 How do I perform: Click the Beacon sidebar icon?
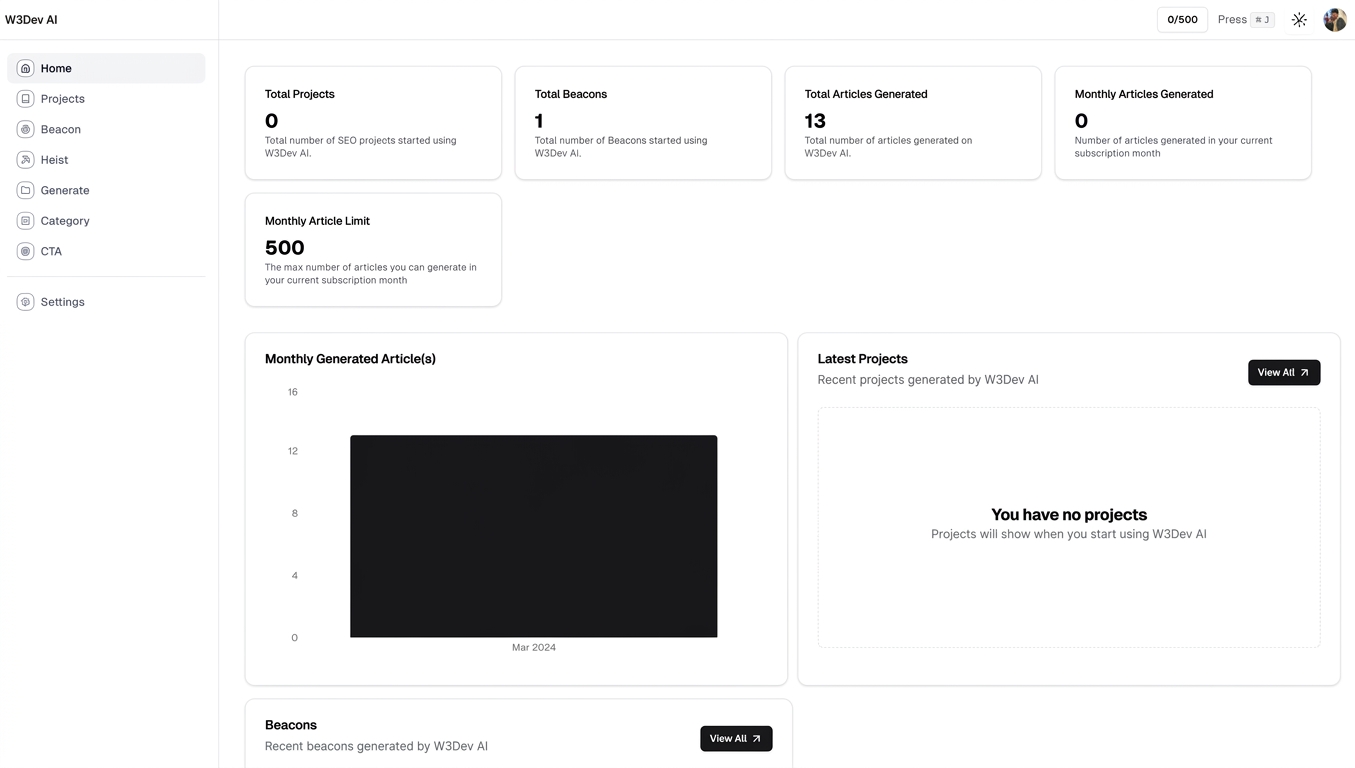(26, 130)
